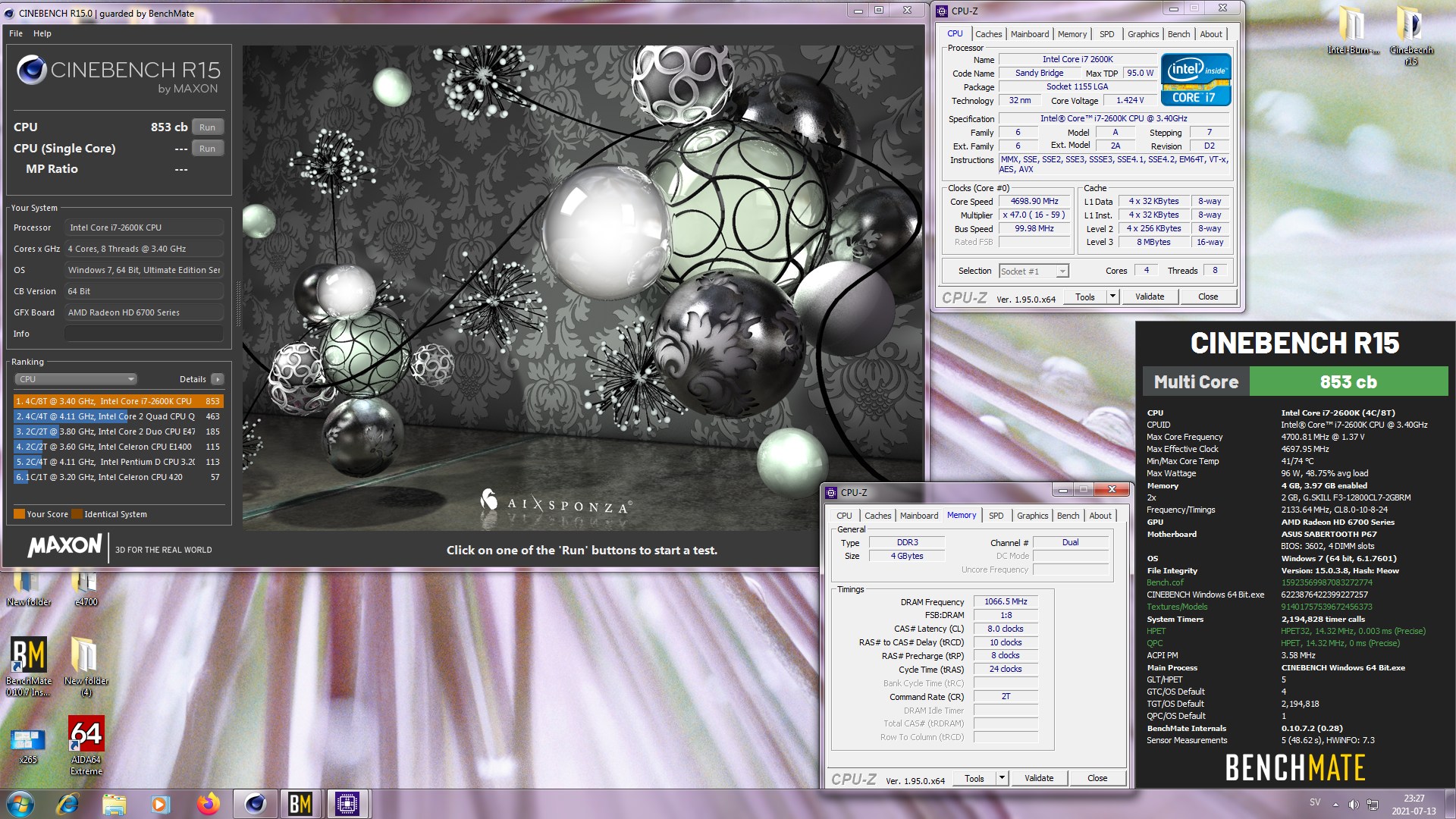
Task: Click Close button in lower CPU-Z window
Action: (x=1097, y=779)
